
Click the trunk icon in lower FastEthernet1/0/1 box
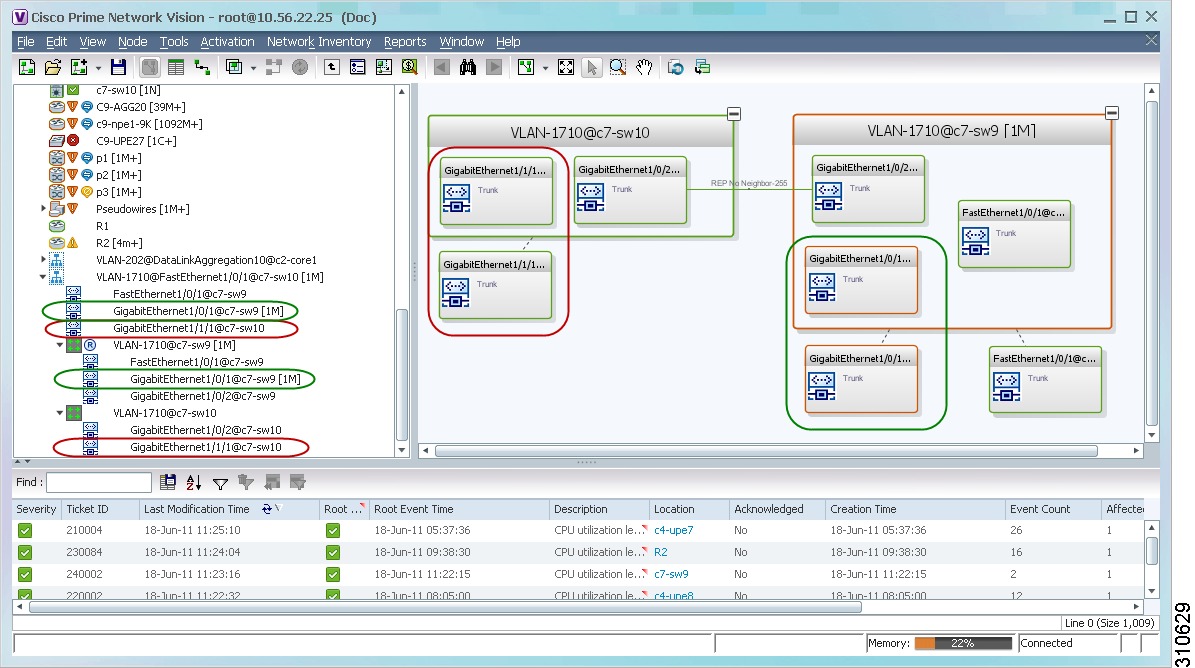pos(1006,387)
